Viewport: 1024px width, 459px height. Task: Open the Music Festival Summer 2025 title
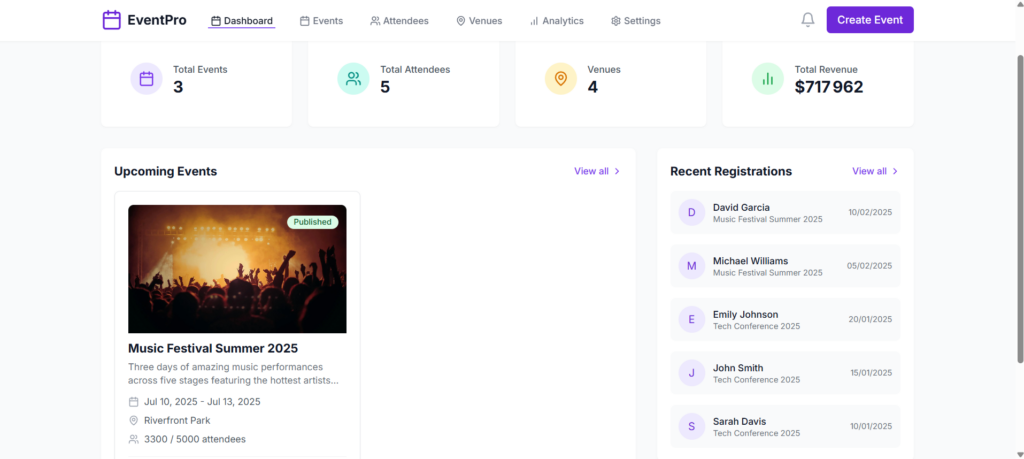[213, 348]
